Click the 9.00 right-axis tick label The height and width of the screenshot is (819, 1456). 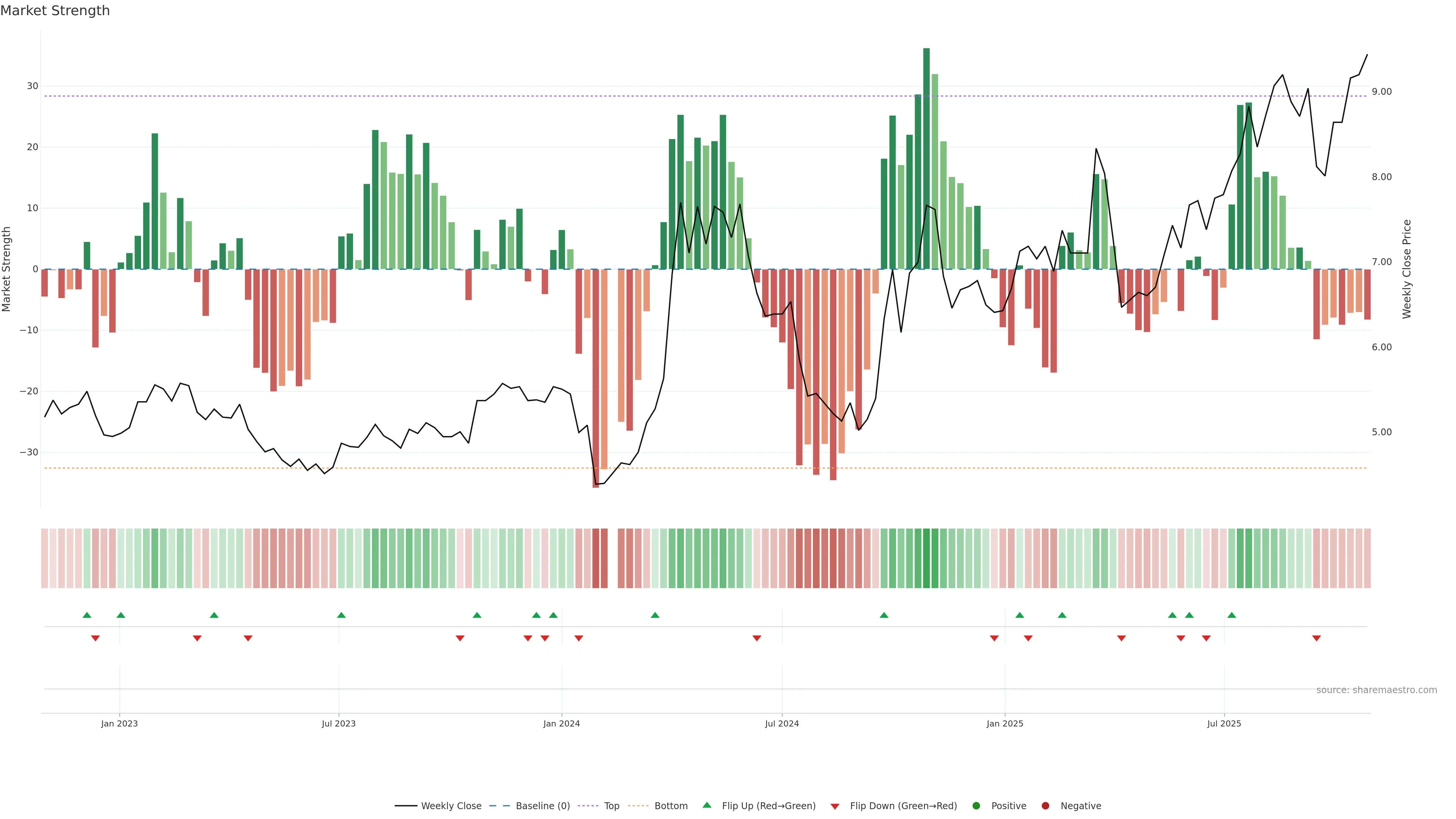coord(1381,91)
